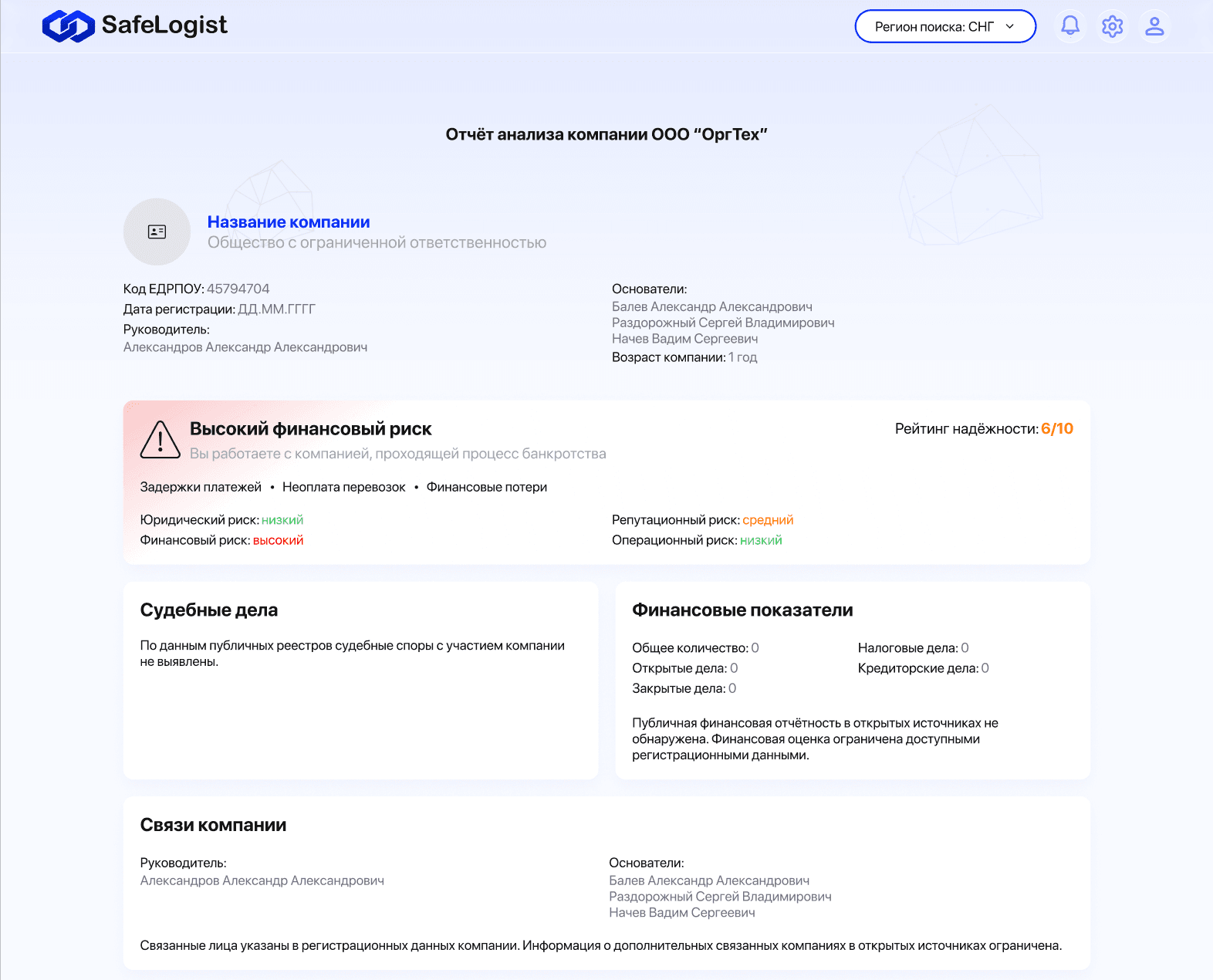Screen dimensions: 1213x980
Task: Open the notifications bell
Action: point(1070,26)
